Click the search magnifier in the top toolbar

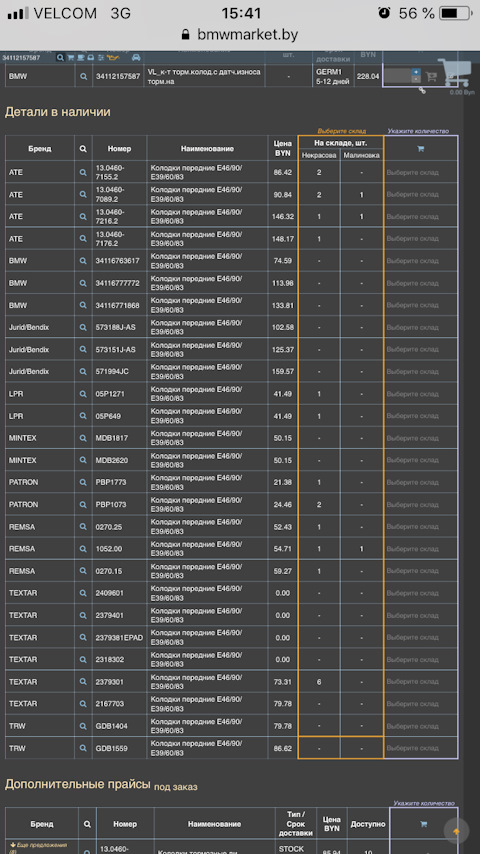tap(60, 57)
